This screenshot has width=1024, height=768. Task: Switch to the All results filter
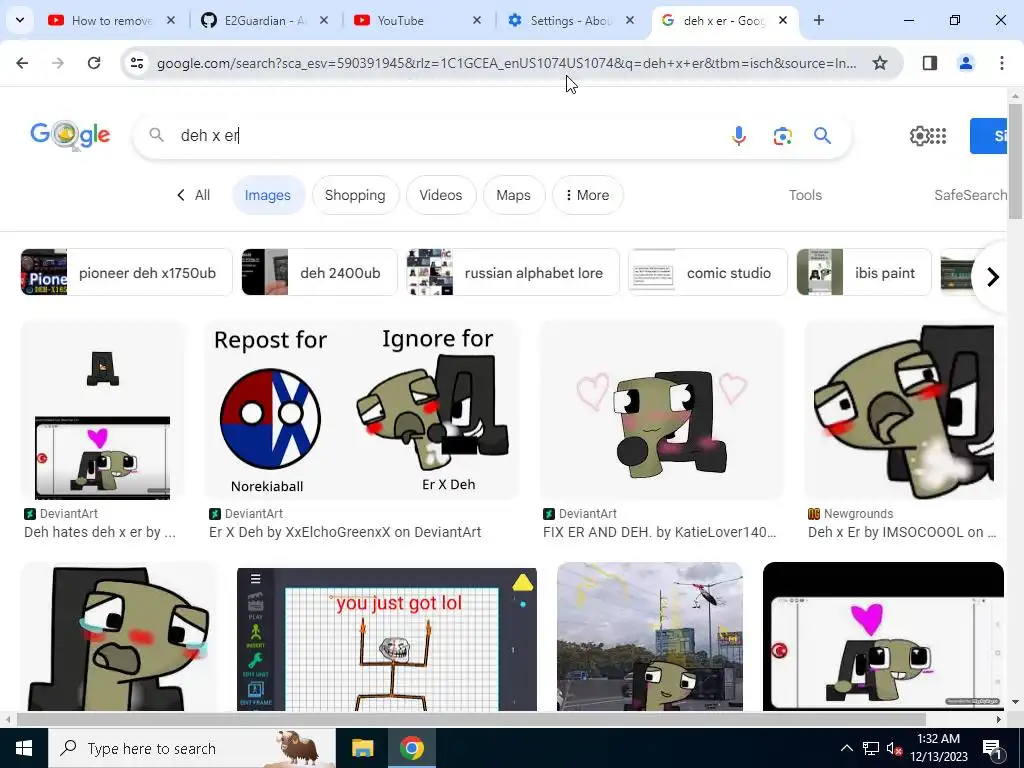194,195
